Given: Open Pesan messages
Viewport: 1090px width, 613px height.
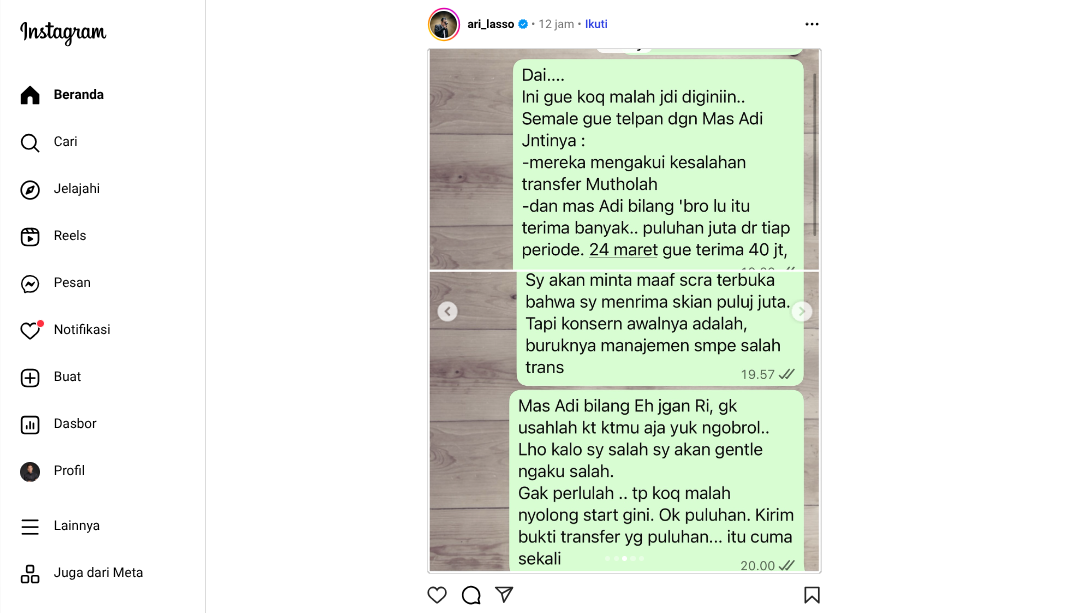Looking at the screenshot, I should pos(30,283).
